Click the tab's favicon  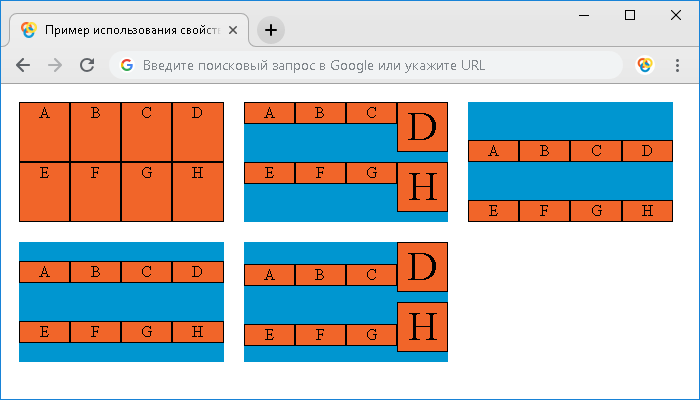[x=29, y=30]
